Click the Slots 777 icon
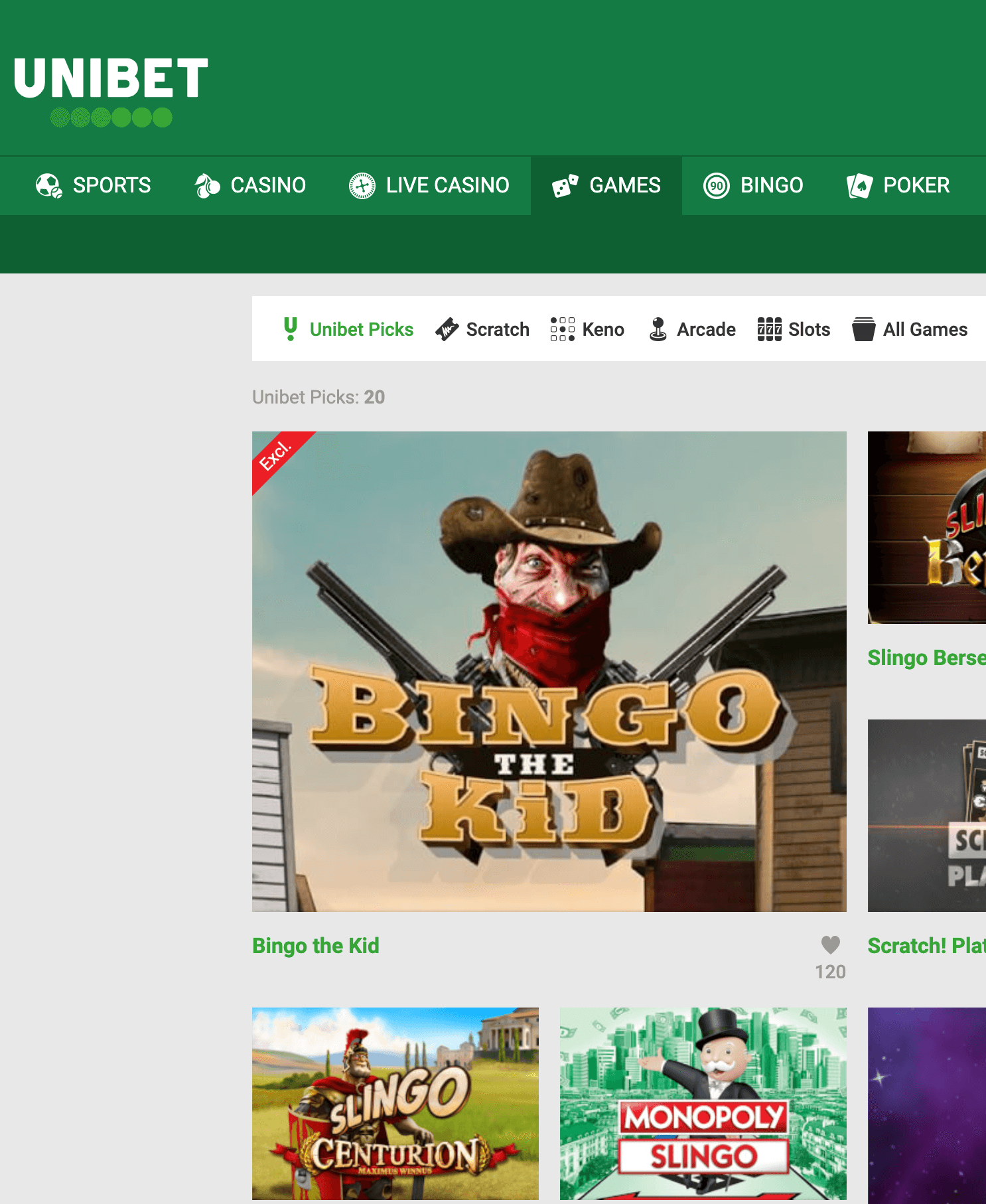The height and width of the screenshot is (1204, 986). coord(769,329)
